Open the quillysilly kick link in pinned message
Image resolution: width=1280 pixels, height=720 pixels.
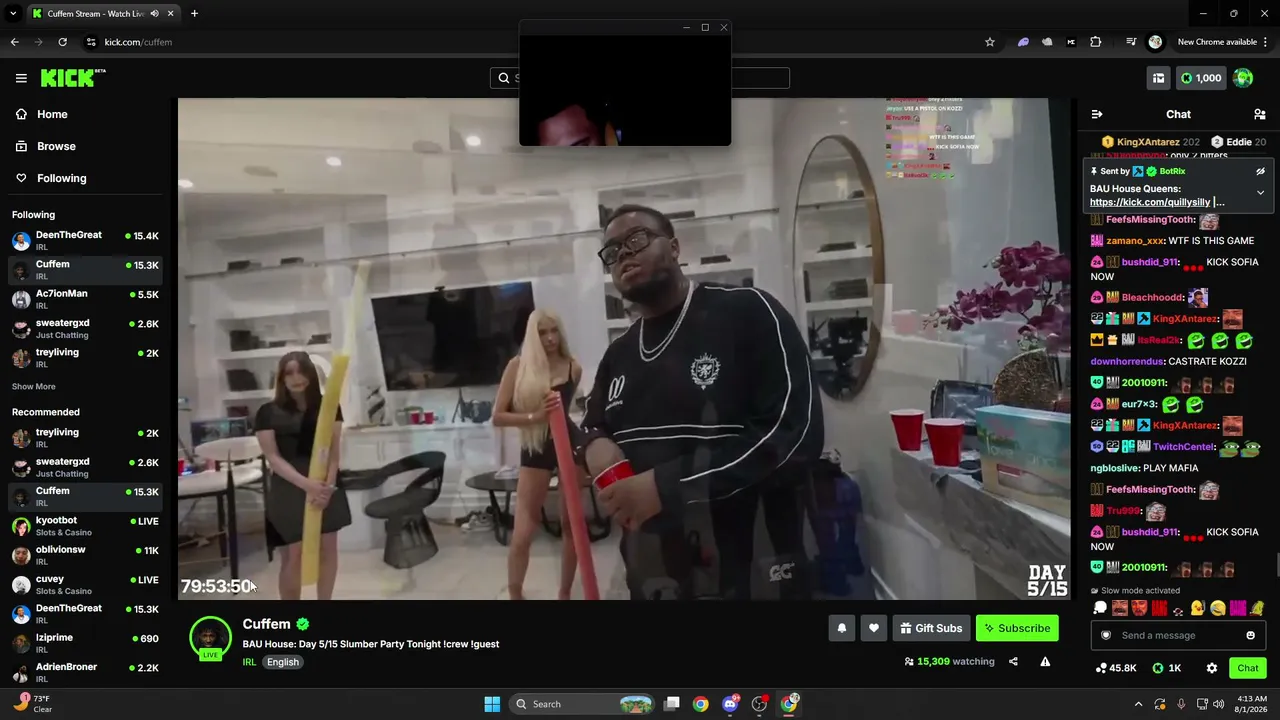coord(1150,202)
